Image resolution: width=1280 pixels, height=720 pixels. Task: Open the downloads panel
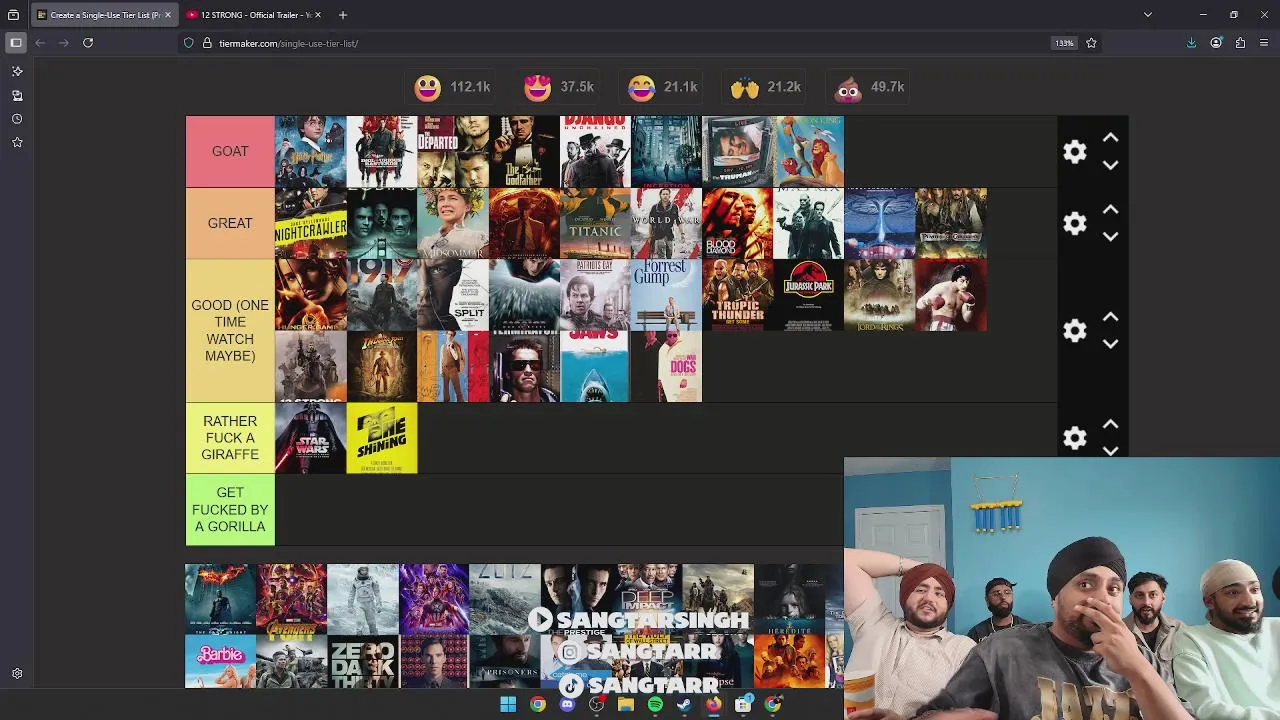(1191, 43)
